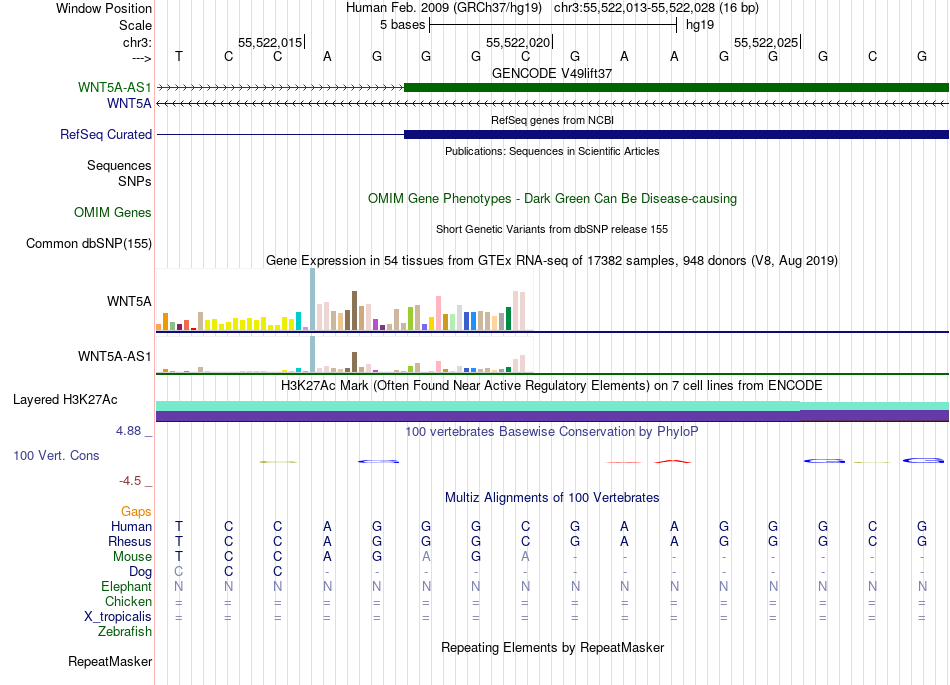Click the Scale track label

(135, 25)
